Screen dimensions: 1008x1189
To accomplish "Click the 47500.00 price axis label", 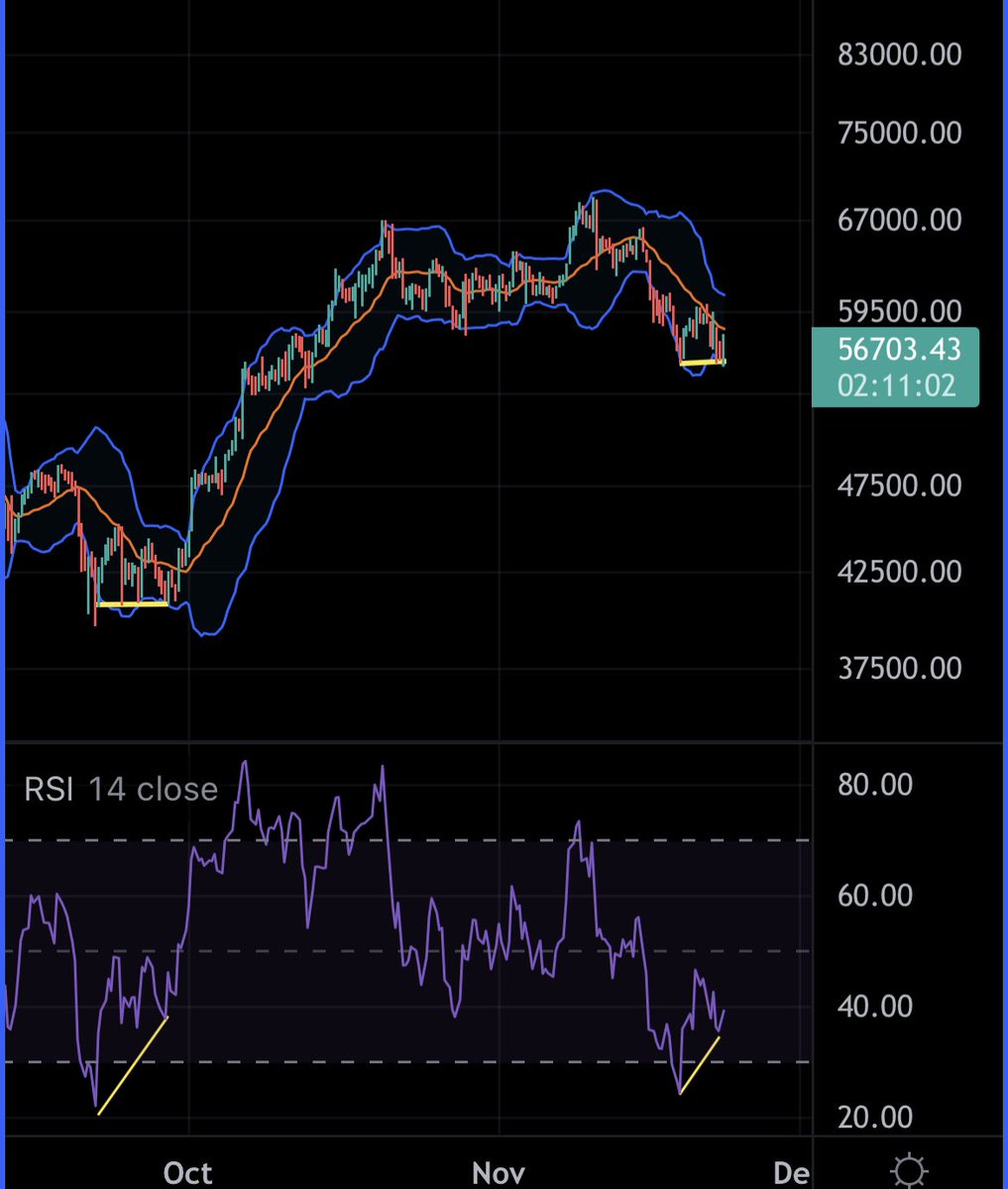I will click(x=899, y=485).
